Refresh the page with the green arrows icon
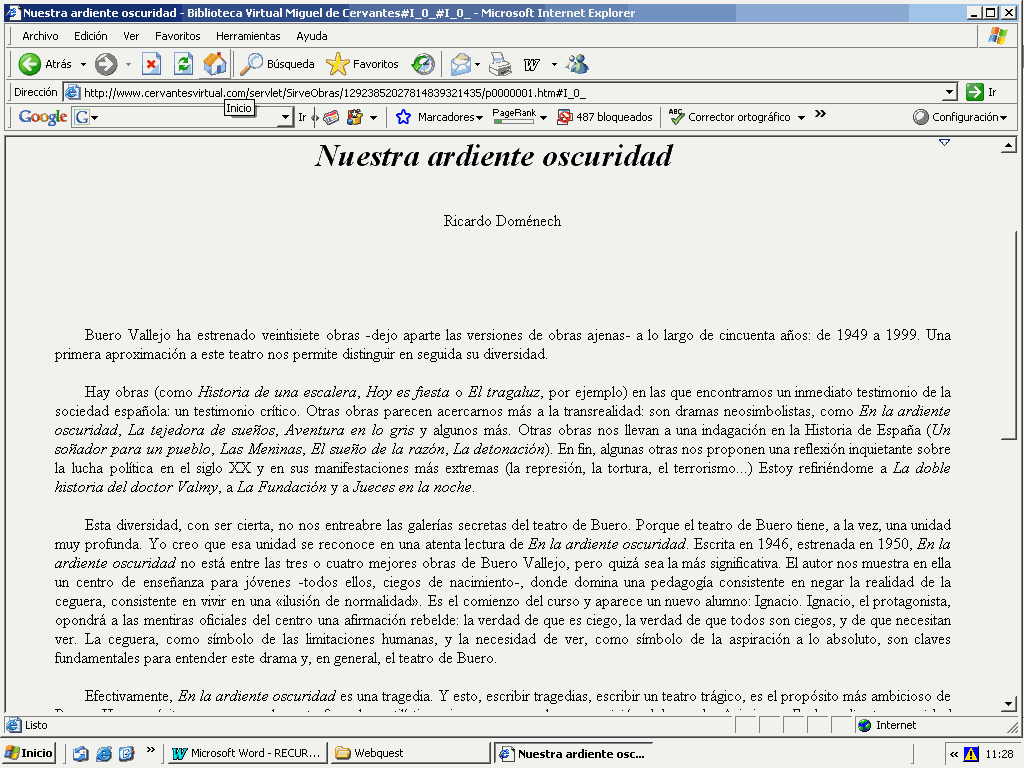This screenshot has height=768, width=1024. (184, 64)
